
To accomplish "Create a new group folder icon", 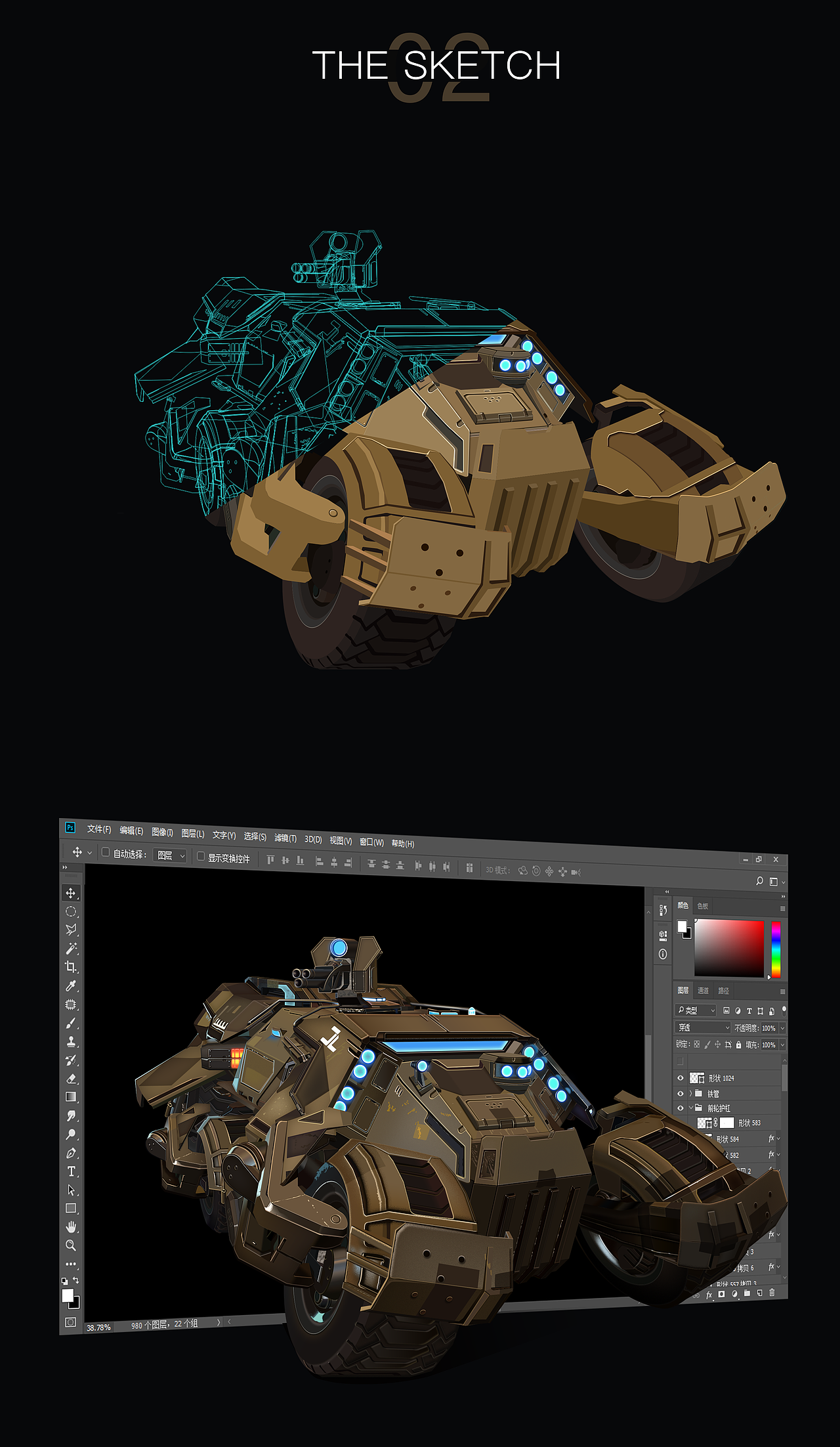I will click(x=747, y=1293).
